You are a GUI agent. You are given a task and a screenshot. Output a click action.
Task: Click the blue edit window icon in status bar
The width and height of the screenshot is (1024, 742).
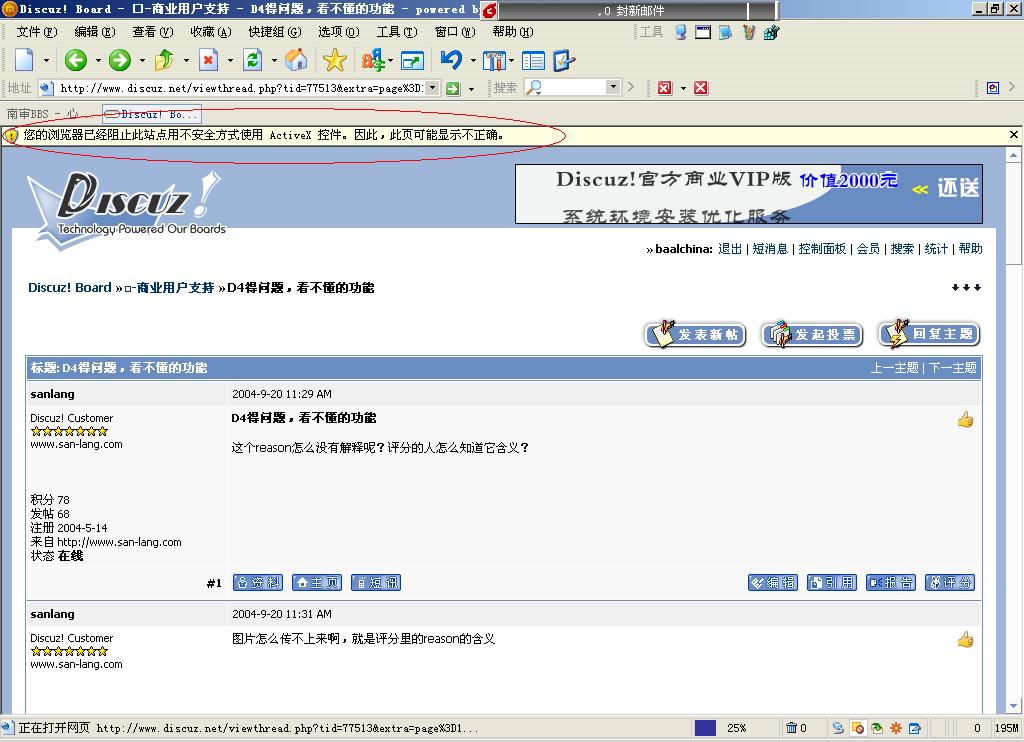915,728
